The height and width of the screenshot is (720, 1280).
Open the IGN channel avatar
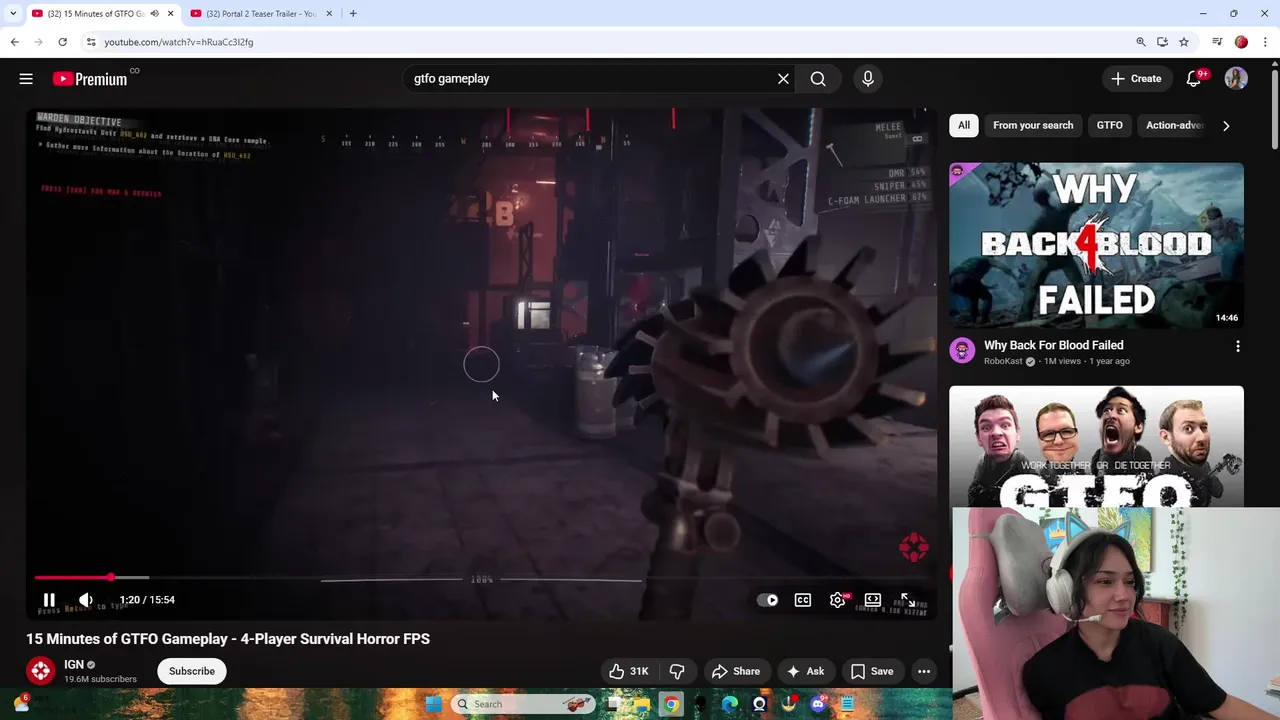[41, 671]
